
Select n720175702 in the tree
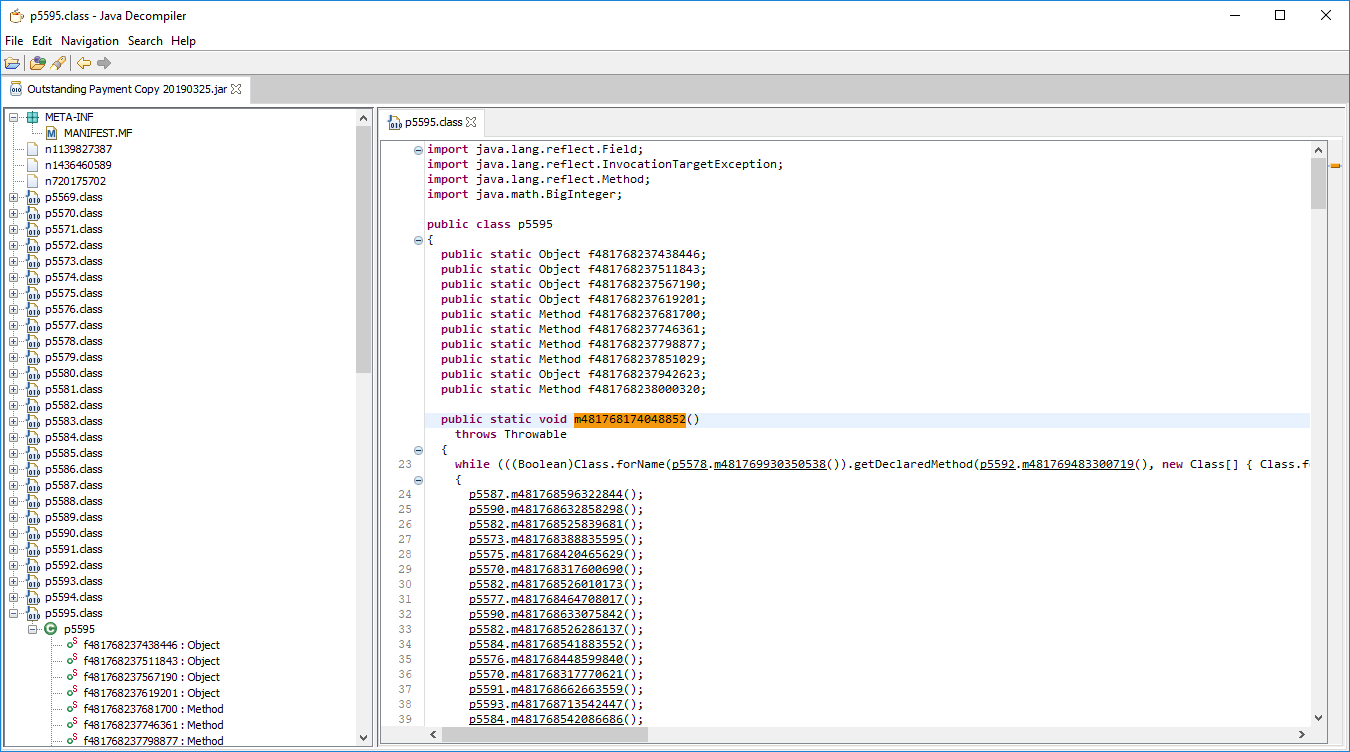[75, 181]
